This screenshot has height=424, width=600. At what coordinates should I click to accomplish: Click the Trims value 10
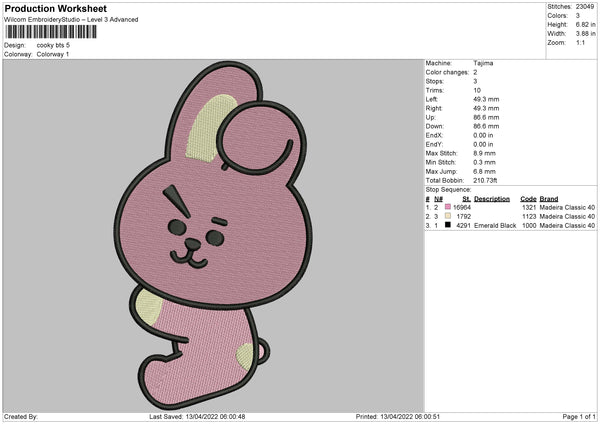click(x=477, y=90)
